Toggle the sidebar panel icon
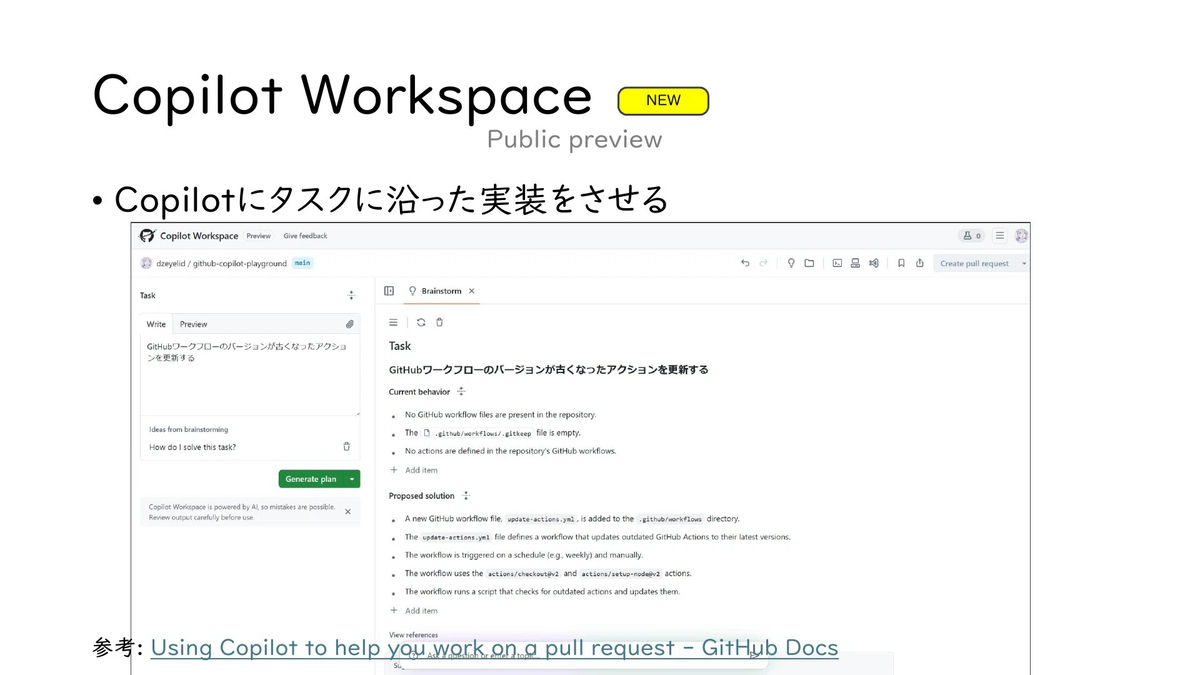Image resolution: width=1200 pixels, height=675 pixels. (389, 291)
